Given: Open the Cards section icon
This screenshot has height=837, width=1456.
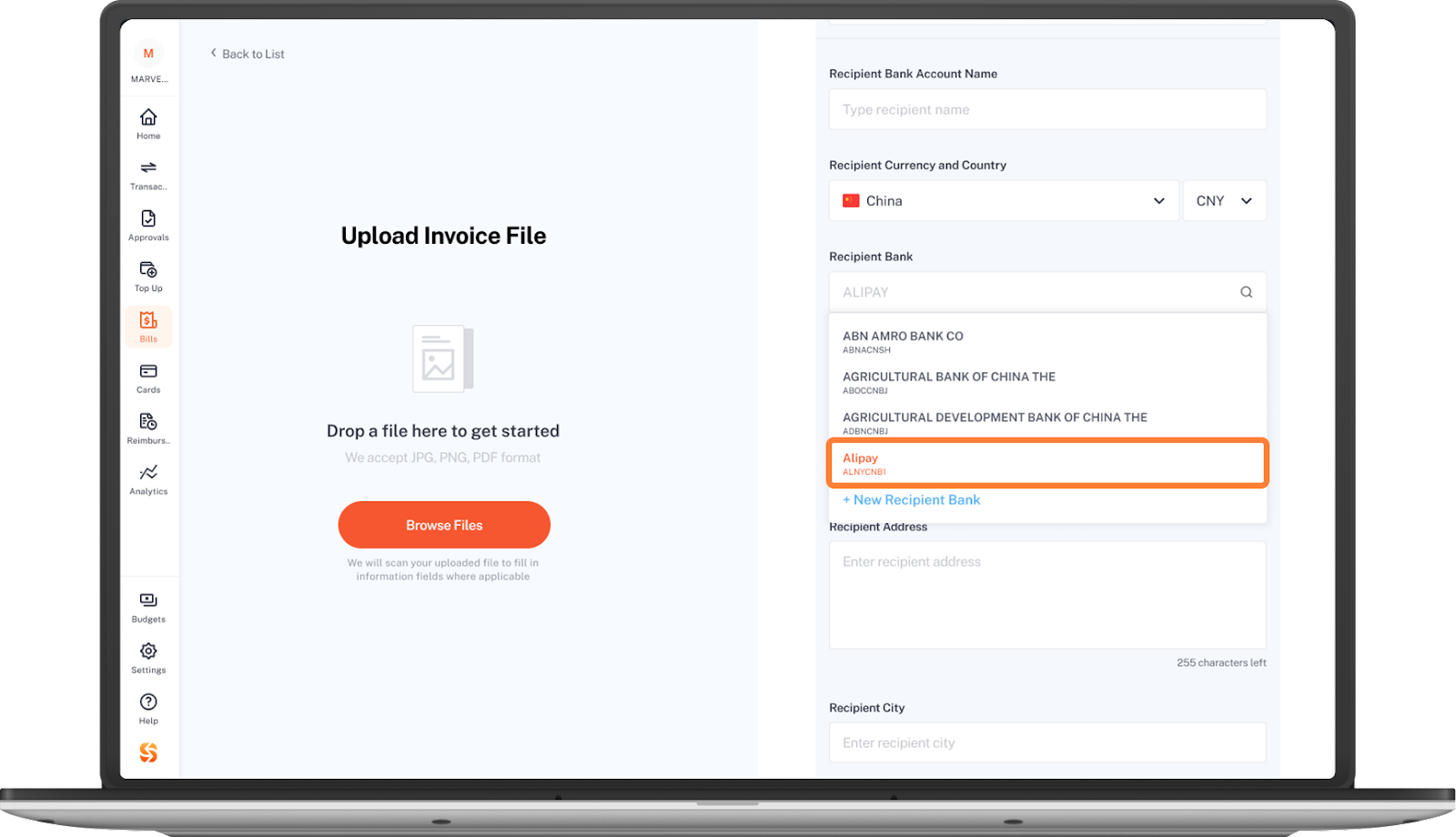Looking at the screenshot, I should (148, 371).
